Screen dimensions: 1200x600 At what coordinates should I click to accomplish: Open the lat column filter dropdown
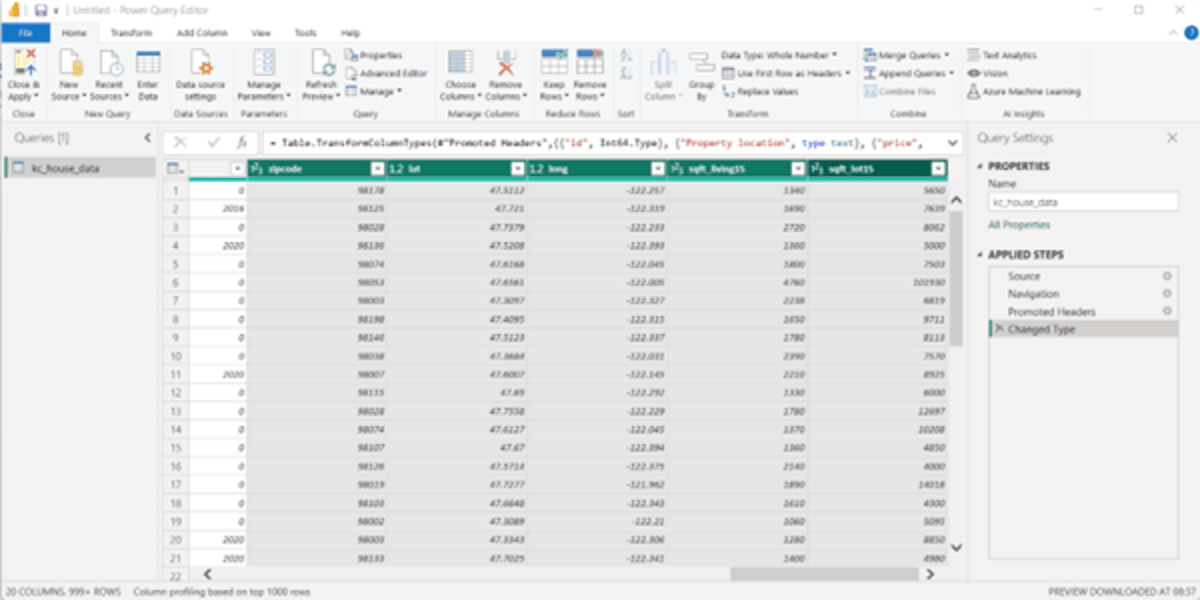[x=517, y=169]
